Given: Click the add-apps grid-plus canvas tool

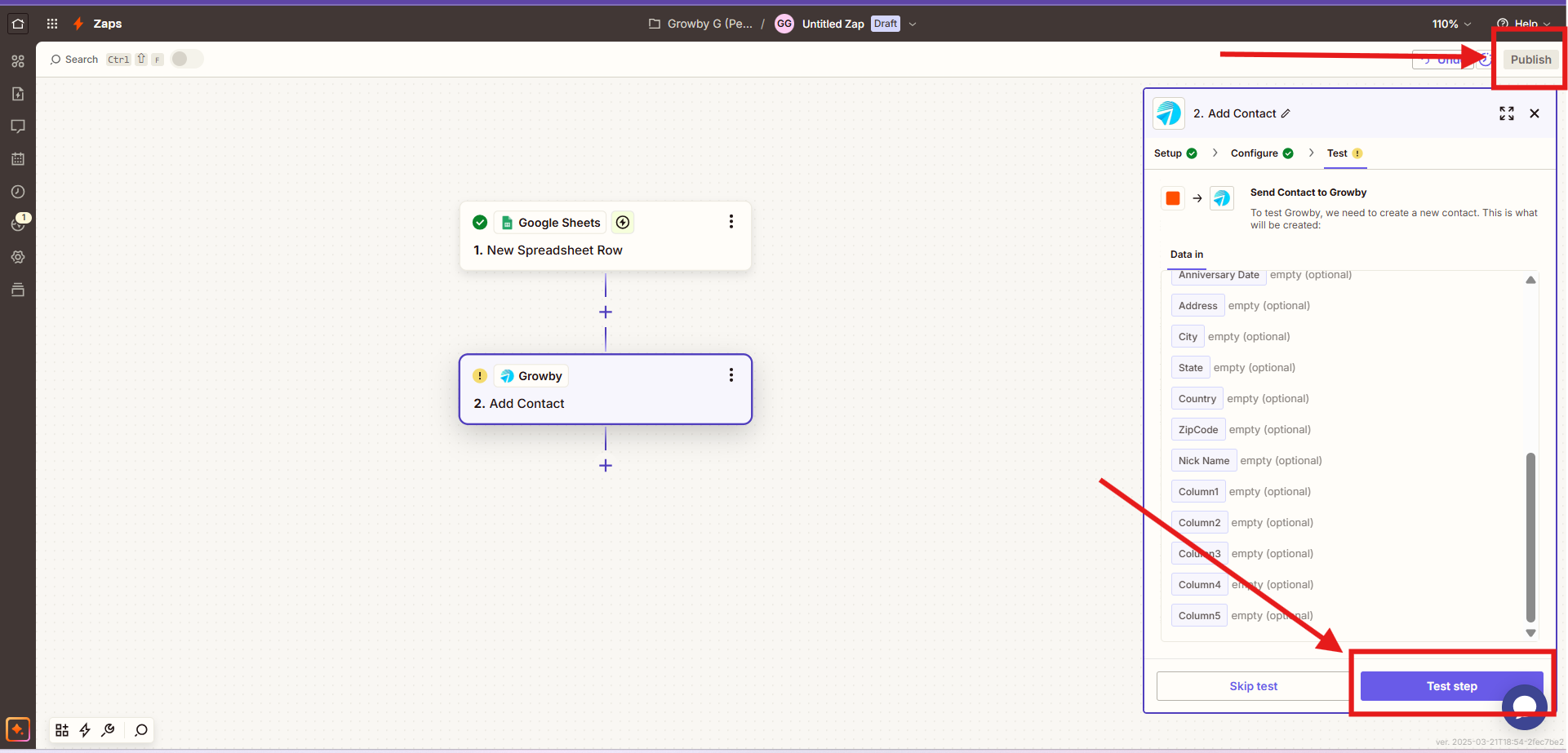Looking at the screenshot, I should 62,730.
